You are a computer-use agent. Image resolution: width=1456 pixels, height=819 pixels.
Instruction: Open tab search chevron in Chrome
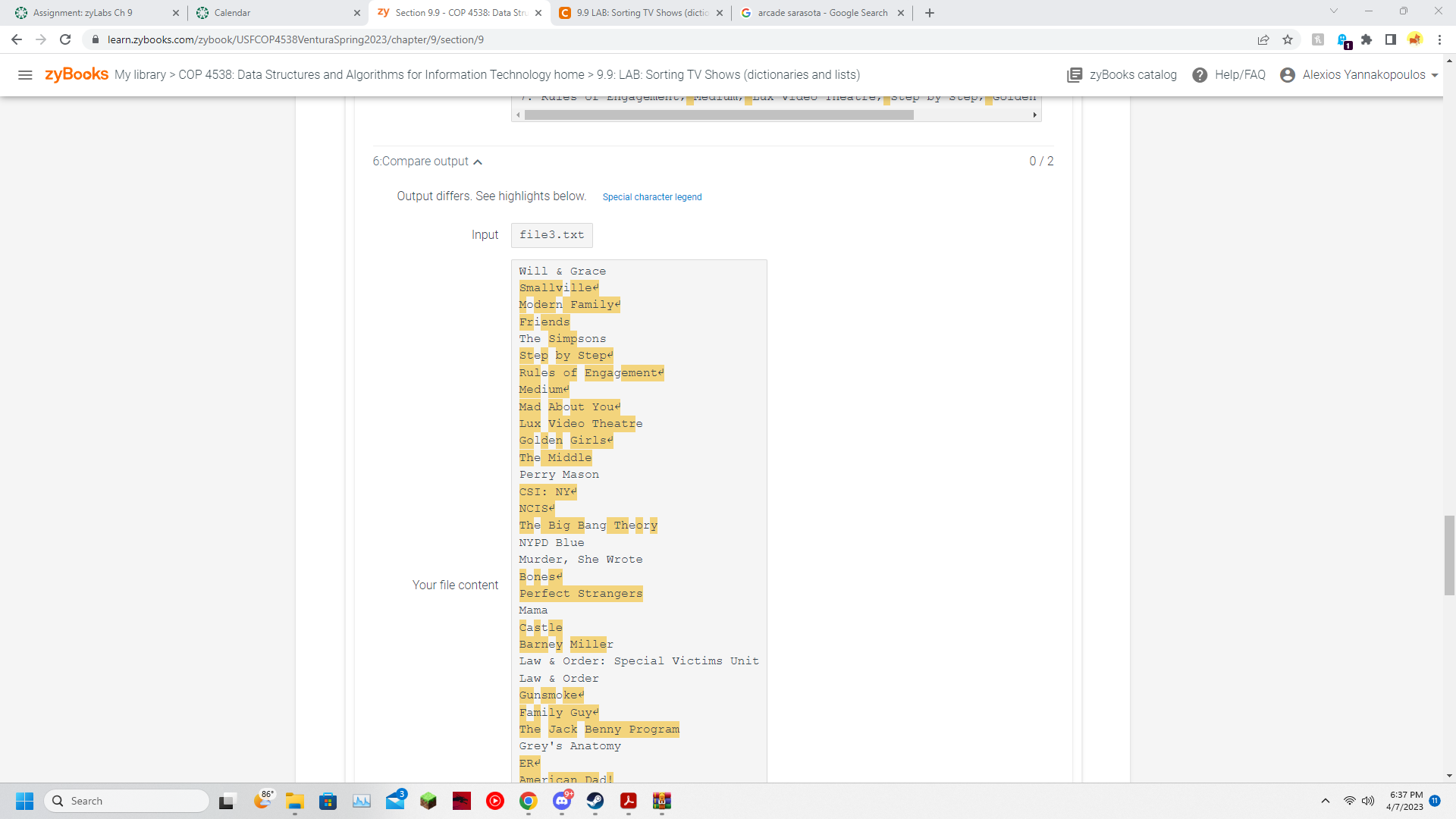1334,11
